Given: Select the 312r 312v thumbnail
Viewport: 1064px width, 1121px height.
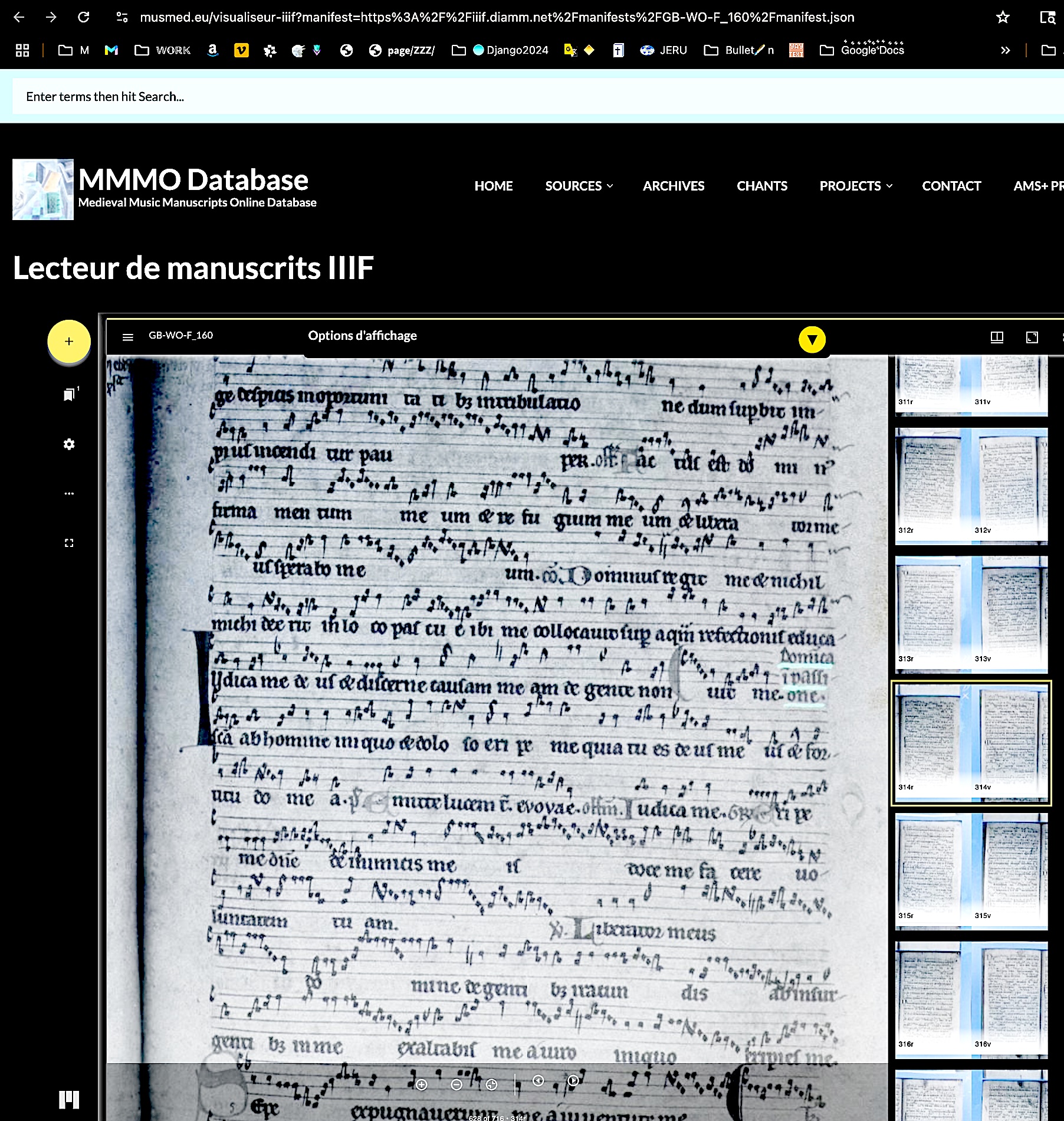Looking at the screenshot, I should point(971,486).
